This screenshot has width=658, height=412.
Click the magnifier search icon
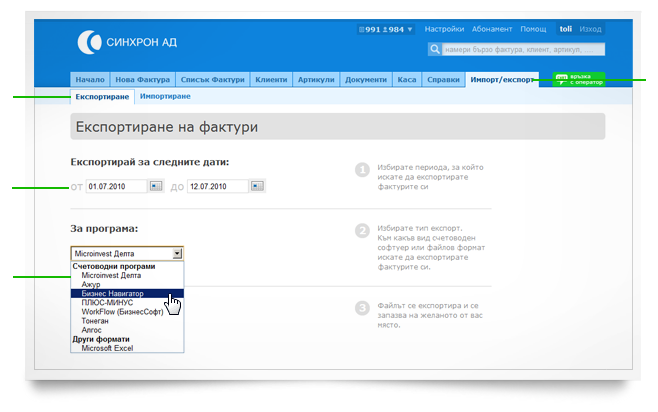[435, 48]
